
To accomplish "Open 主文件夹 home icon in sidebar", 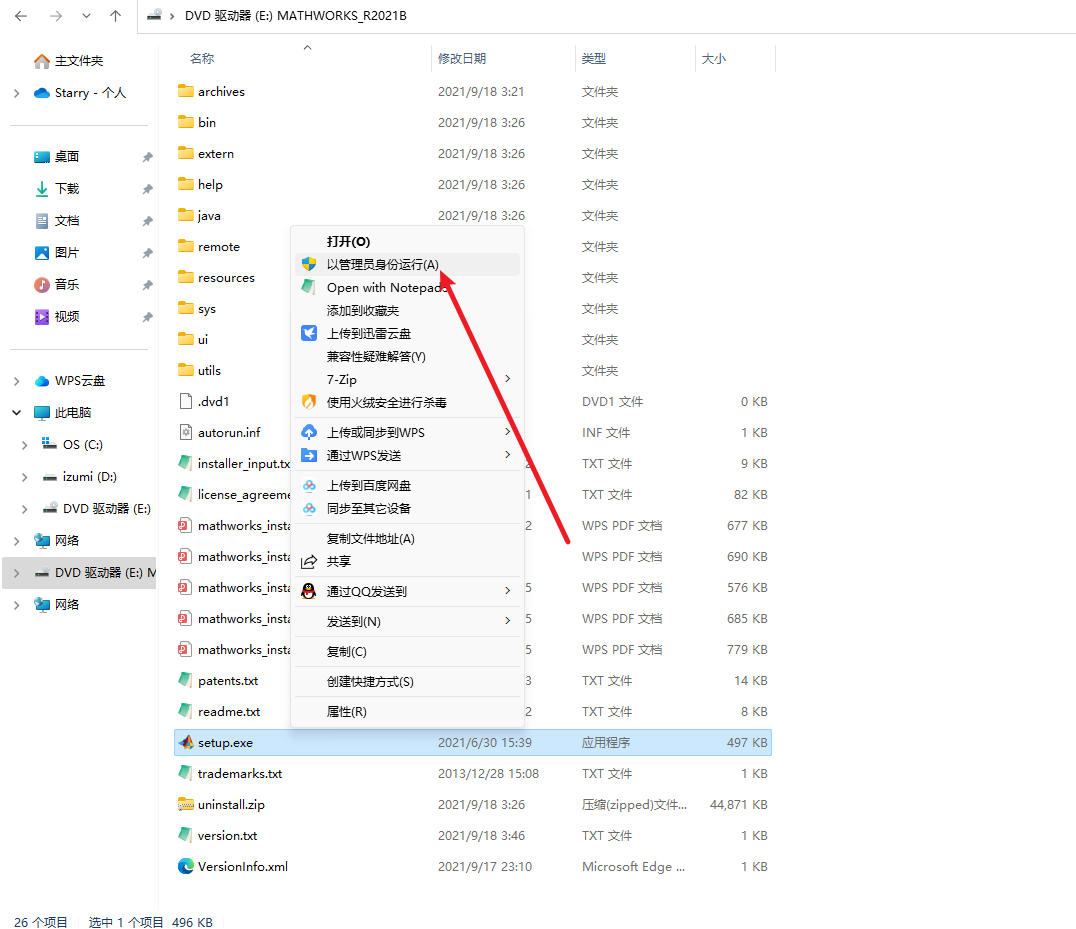I will 42,61.
